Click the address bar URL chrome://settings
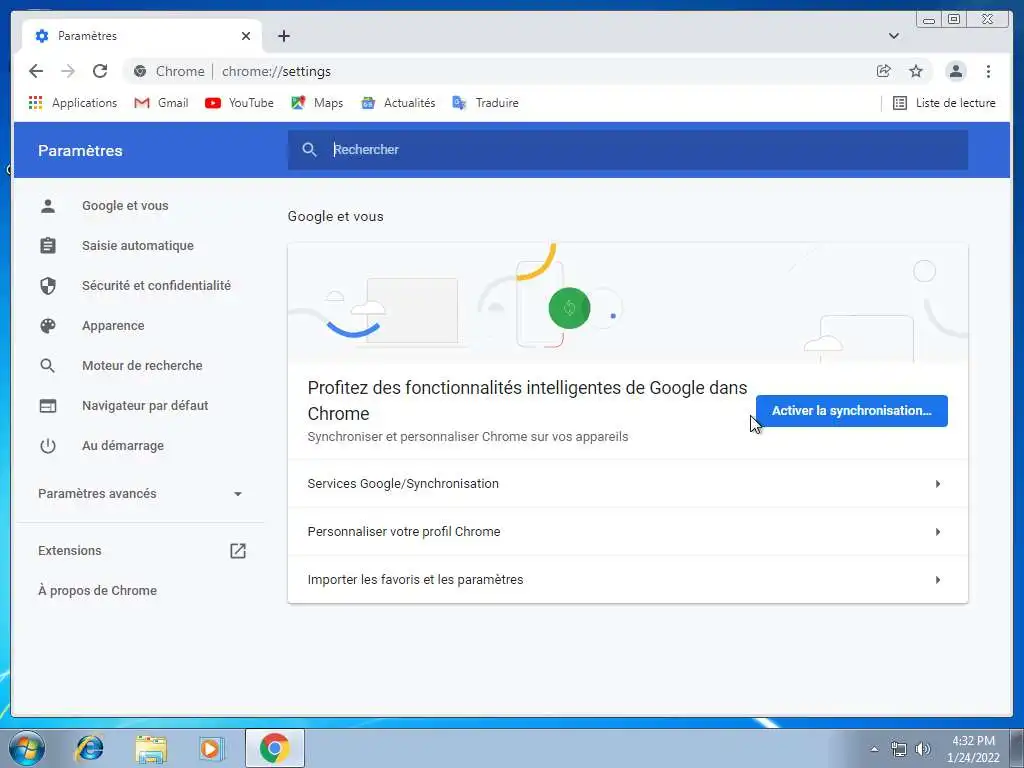Viewport: 1024px width, 768px height. [276, 71]
